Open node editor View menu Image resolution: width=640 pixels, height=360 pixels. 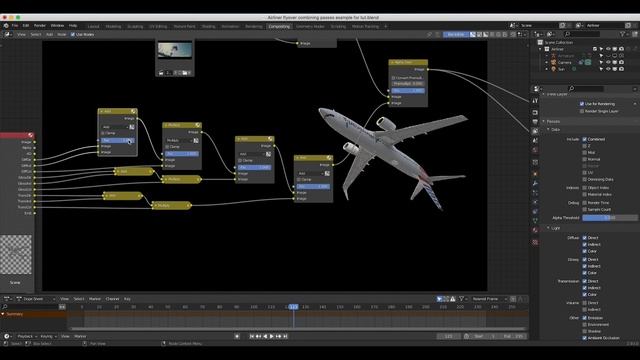tap(21, 35)
